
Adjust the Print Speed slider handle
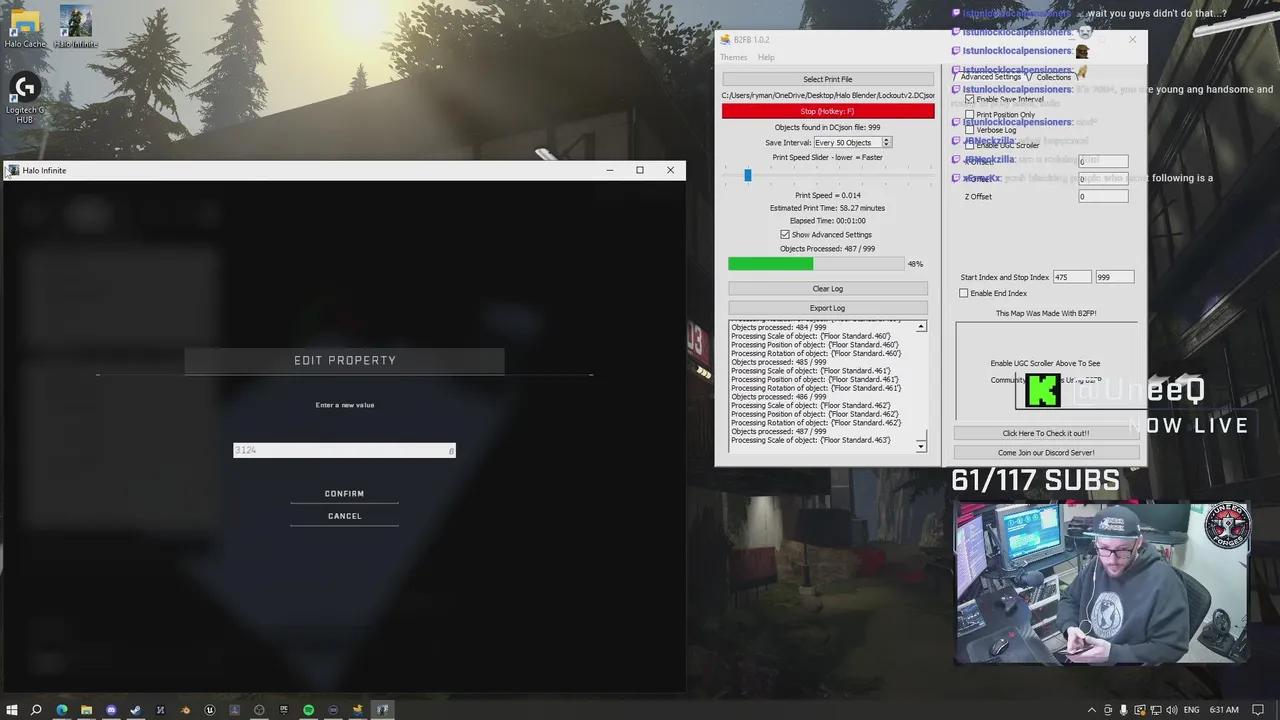coord(747,175)
